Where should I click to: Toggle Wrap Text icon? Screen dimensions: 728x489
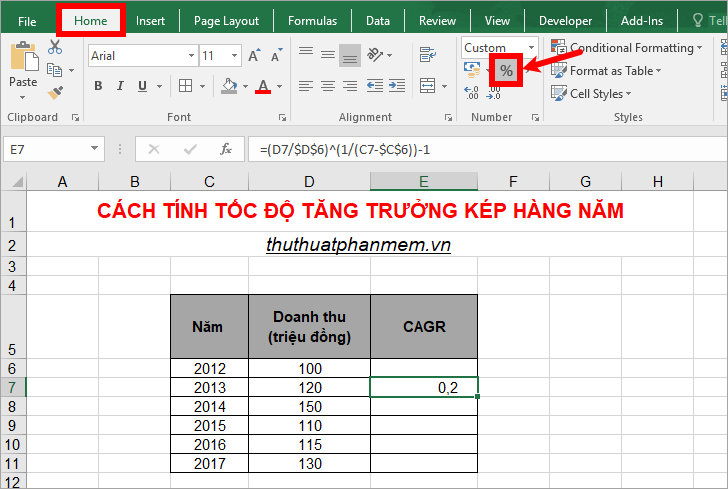pyautogui.click(x=428, y=55)
